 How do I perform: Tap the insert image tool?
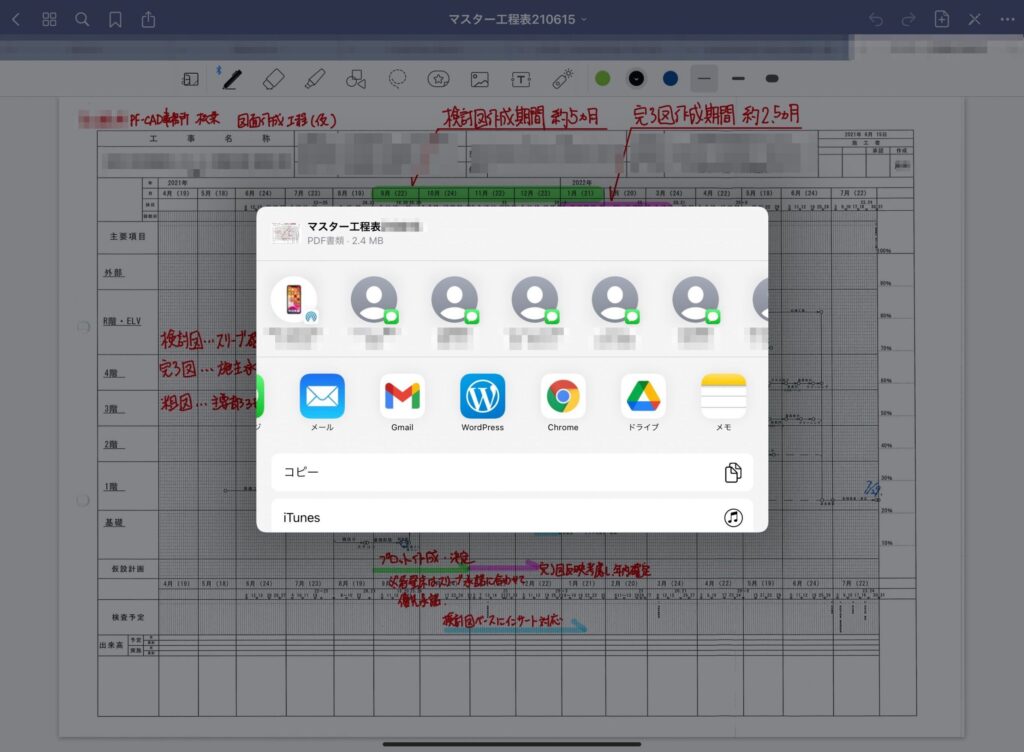point(479,78)
